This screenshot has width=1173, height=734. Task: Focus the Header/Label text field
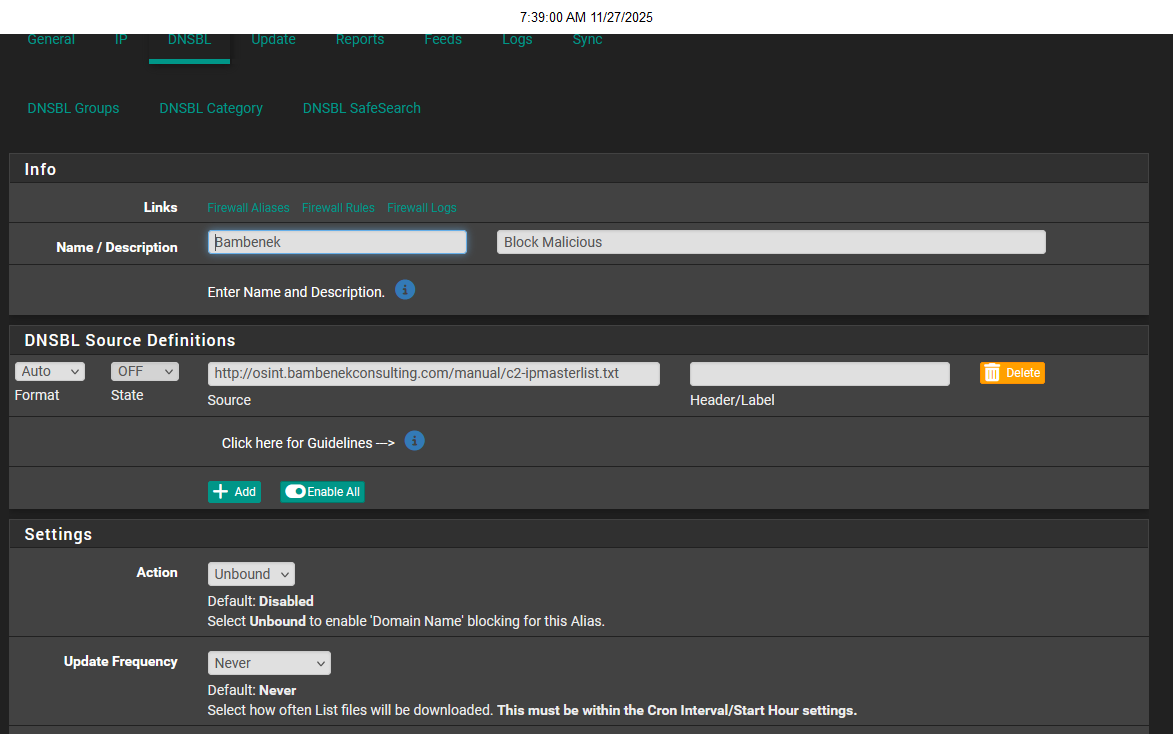click(820, 374)
